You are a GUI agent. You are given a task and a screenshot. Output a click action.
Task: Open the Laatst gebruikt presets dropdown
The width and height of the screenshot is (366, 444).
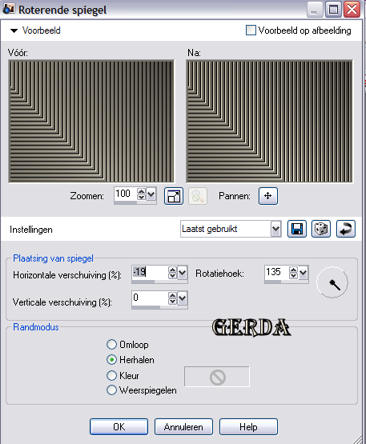click(275, 229)
